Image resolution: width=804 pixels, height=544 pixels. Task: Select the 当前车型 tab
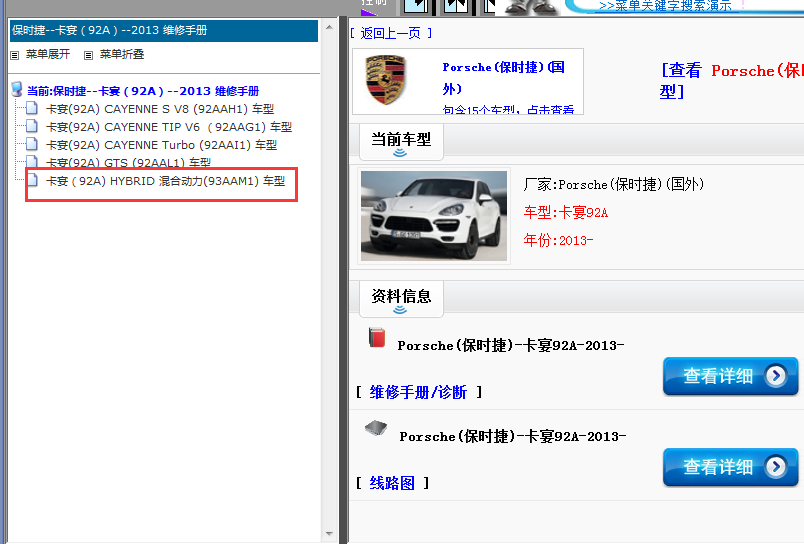[401, 142]
